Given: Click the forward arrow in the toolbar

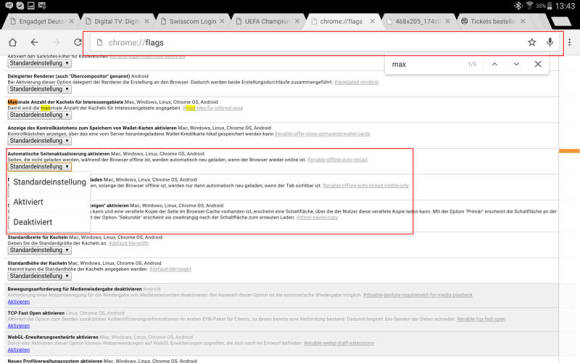Looking at the screenshot, I should (x=56, y=43).
